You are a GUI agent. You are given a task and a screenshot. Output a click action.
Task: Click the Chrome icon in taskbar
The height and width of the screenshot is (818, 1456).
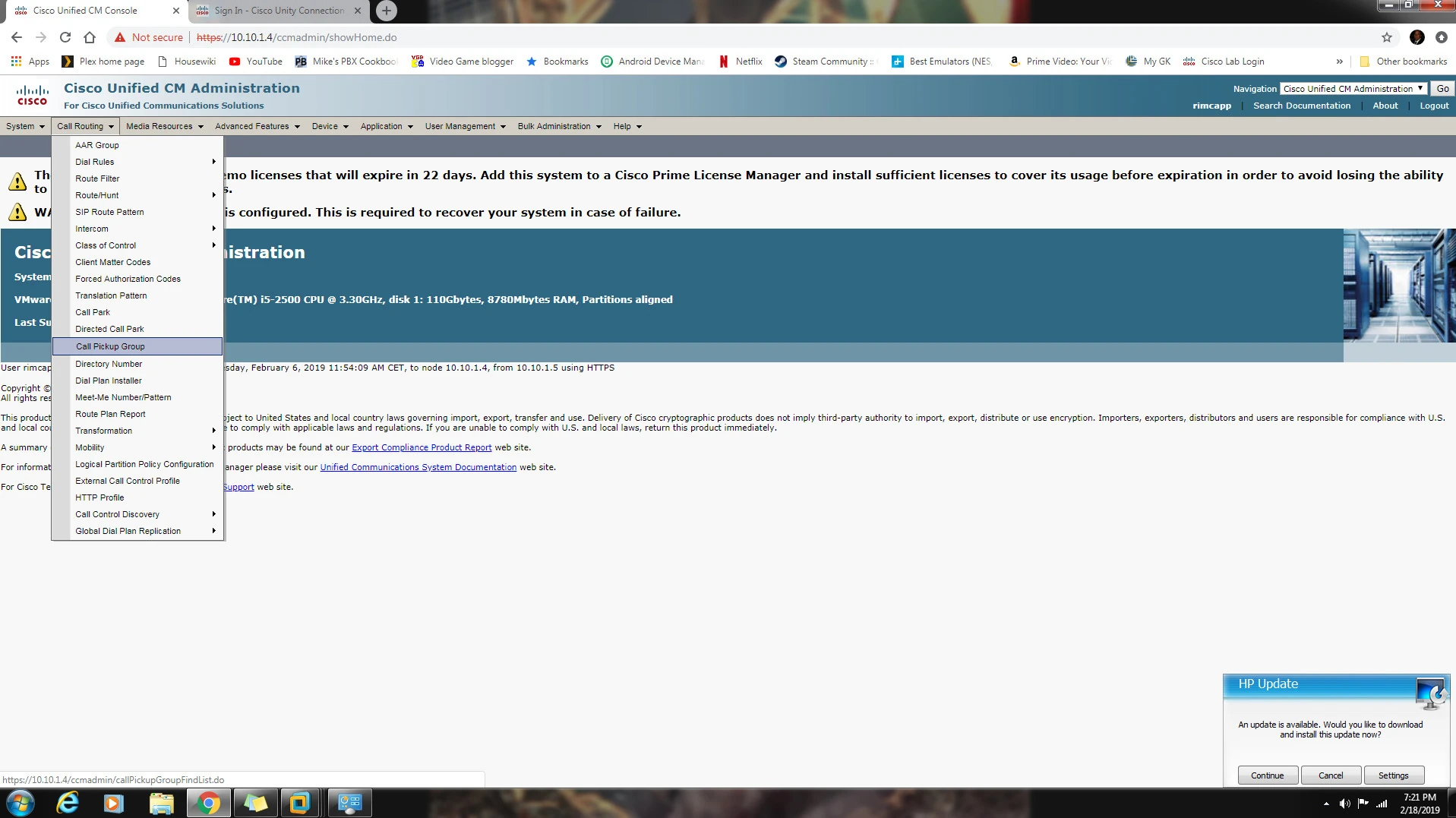(207, 802)
